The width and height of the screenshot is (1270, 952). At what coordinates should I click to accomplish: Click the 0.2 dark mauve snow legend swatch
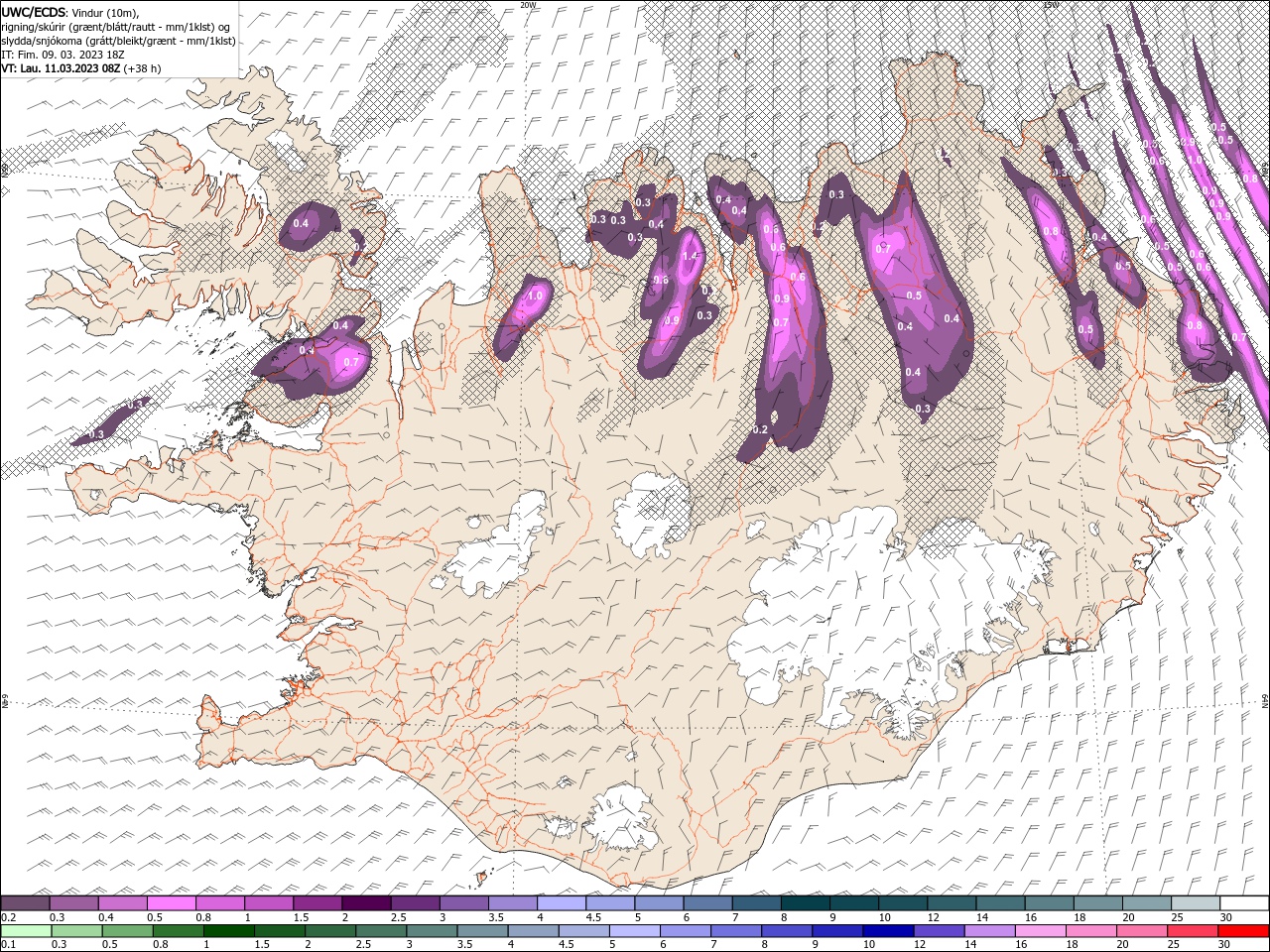[25, 903]
